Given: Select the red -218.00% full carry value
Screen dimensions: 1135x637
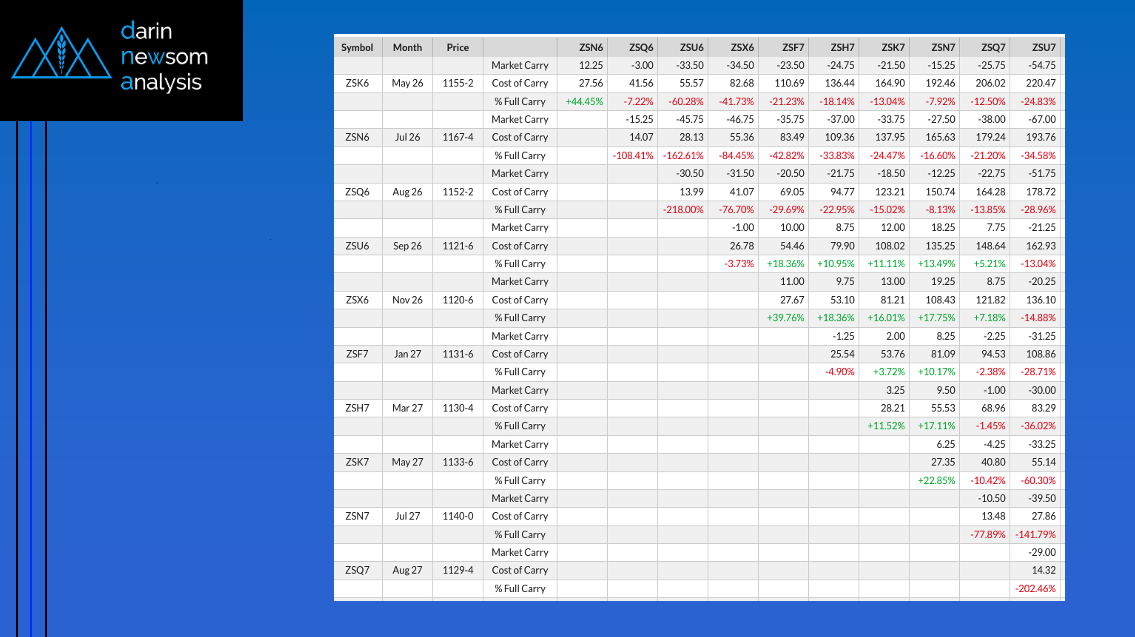Looking at the screenshot, I should pyautogui.click(x=684, y=209).
